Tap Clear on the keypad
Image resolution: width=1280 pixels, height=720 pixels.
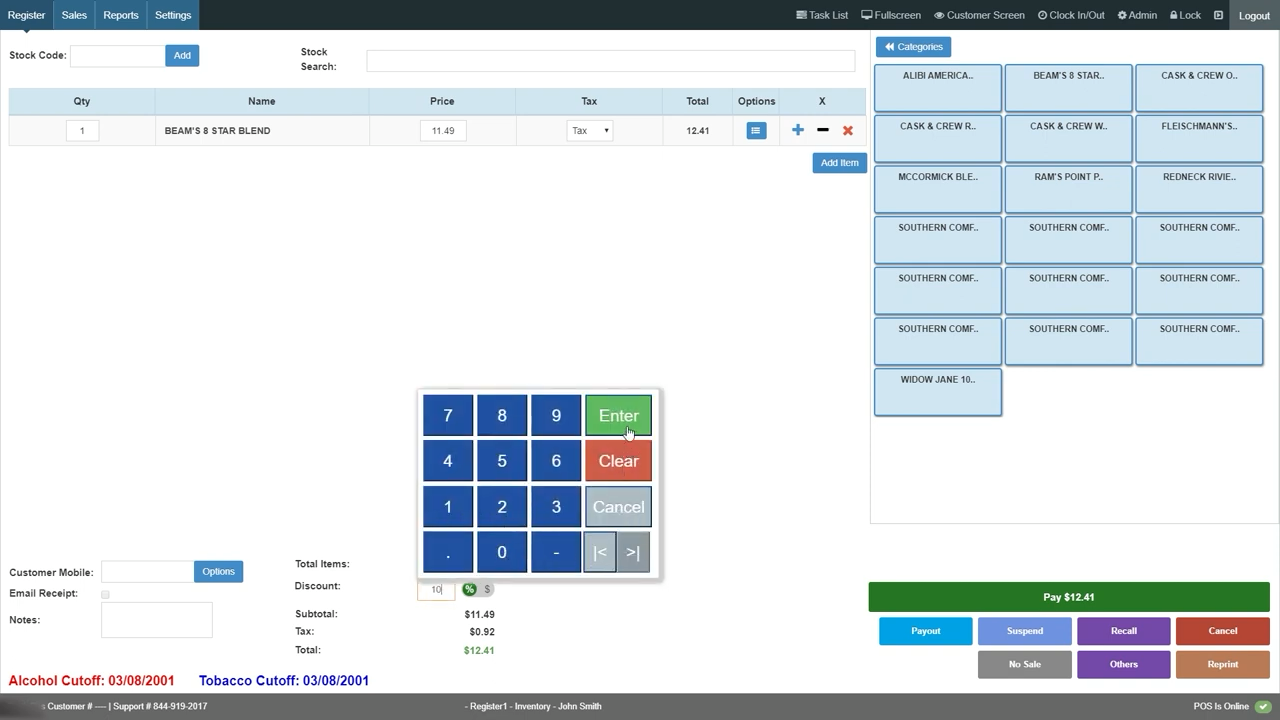click(618, 461)
